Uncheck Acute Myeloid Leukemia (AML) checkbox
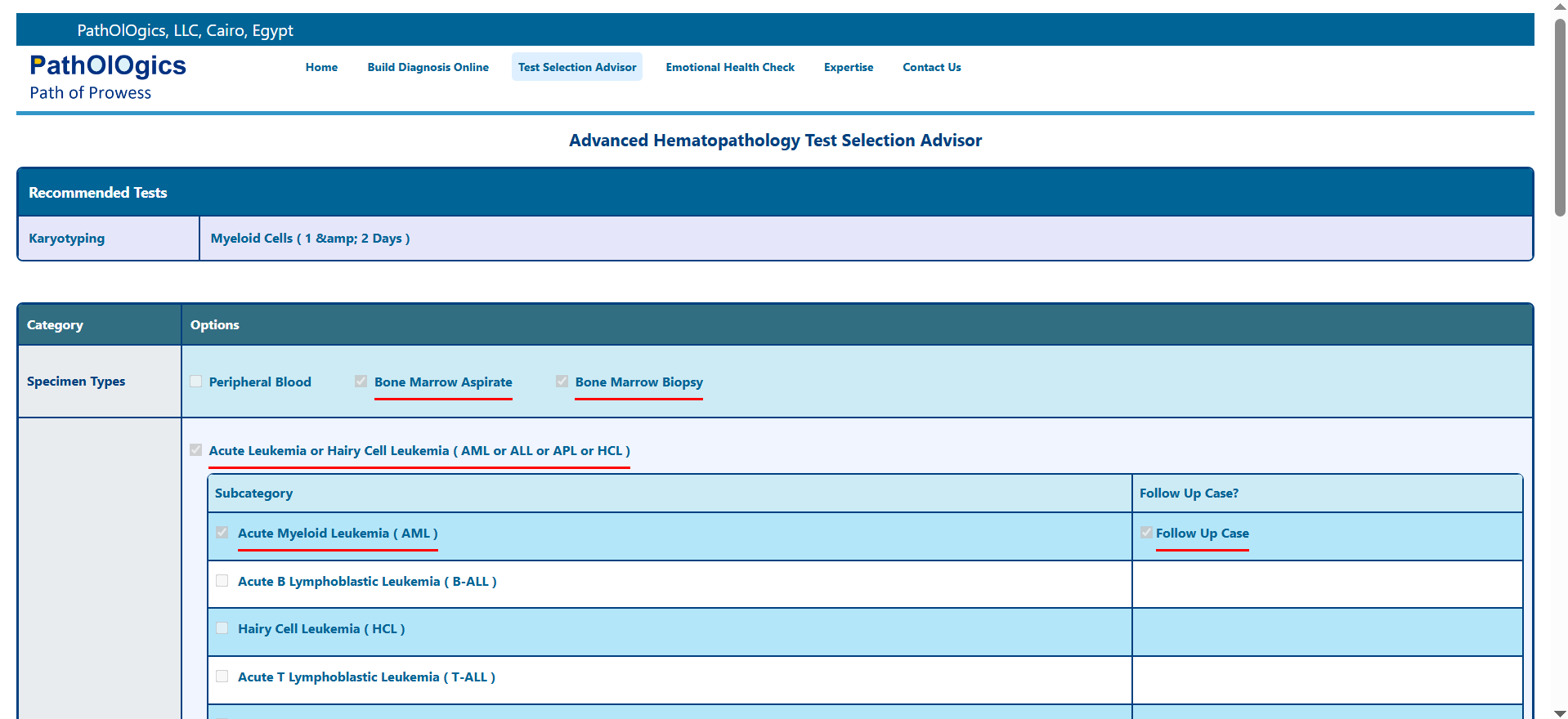1568x719 pixels. tap(222, 533)
